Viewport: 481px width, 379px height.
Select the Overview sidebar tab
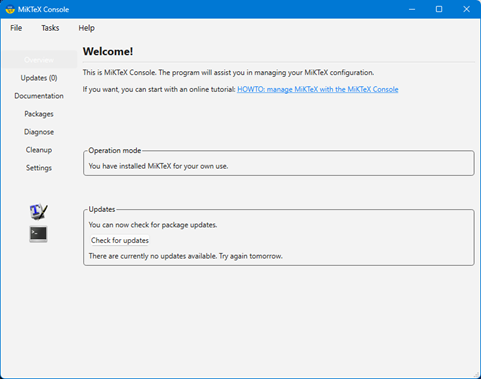click(x=39, y=60)
